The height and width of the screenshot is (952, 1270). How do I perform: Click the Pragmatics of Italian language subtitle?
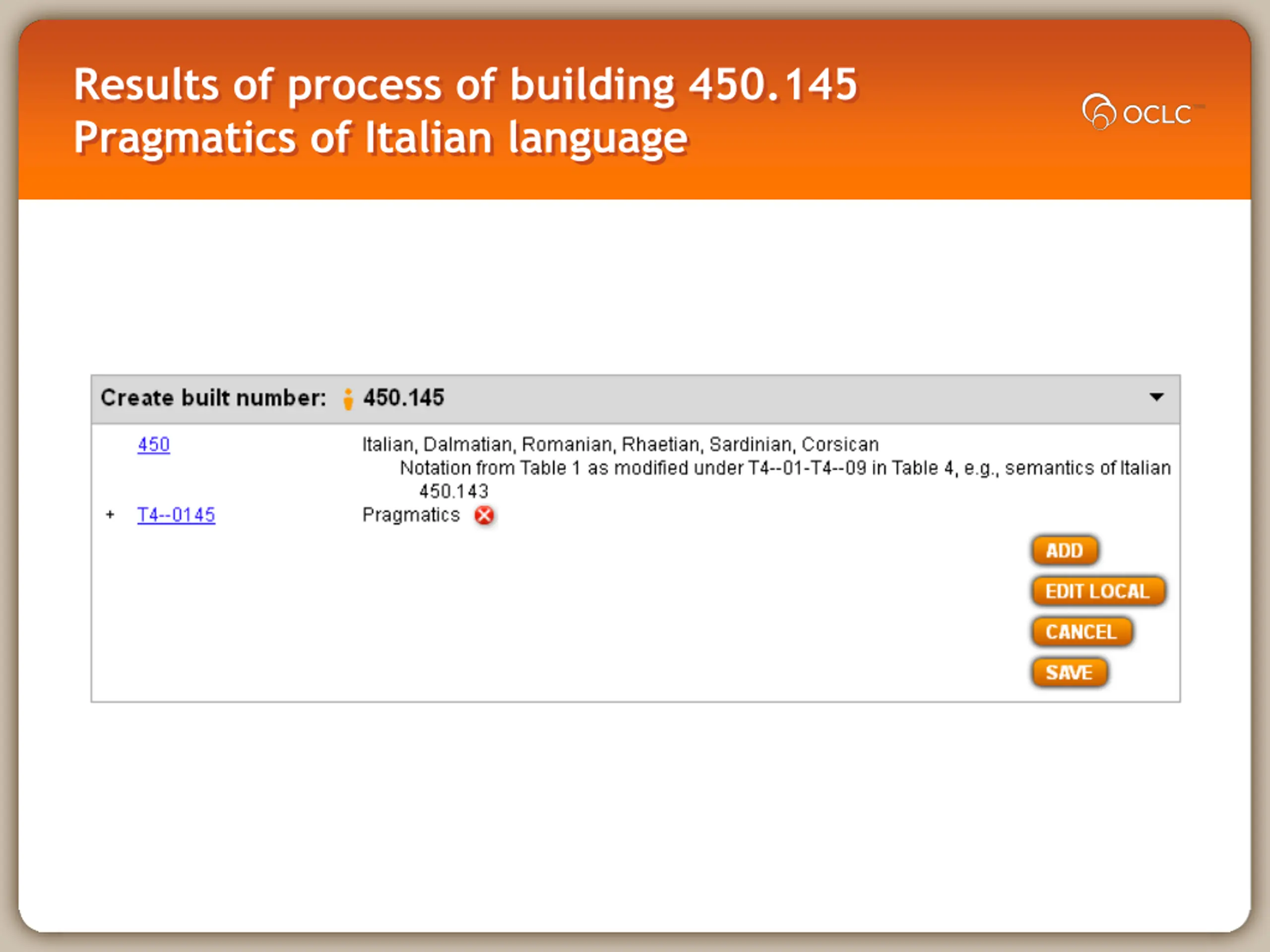click(x=380, y=138)
